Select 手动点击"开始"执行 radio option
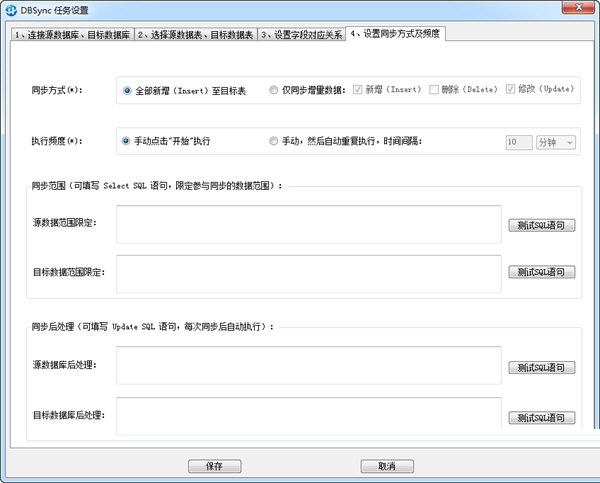 point(127,142)
